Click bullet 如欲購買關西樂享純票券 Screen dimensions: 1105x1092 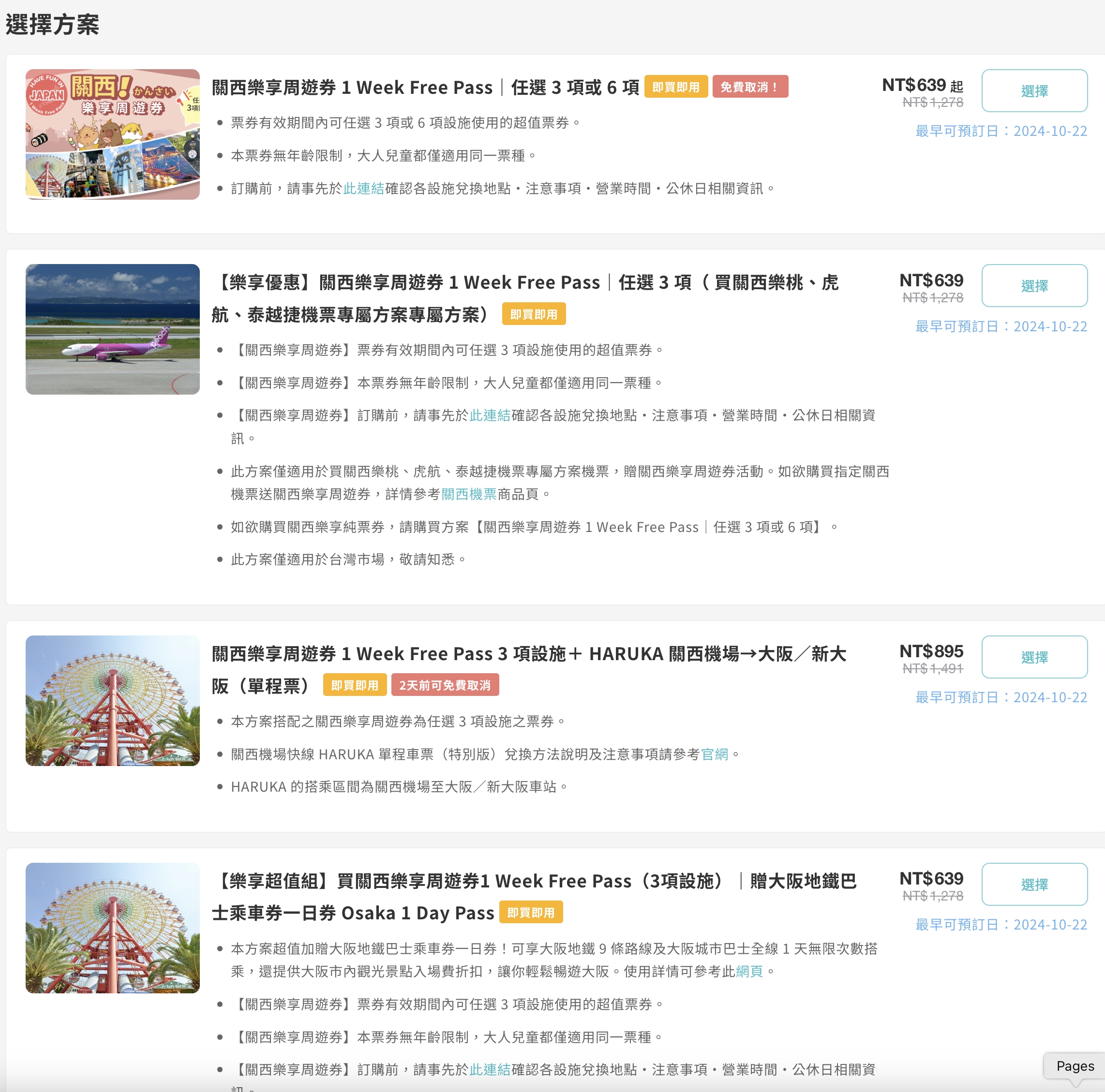pyautogui.click(x=534, y=527)
